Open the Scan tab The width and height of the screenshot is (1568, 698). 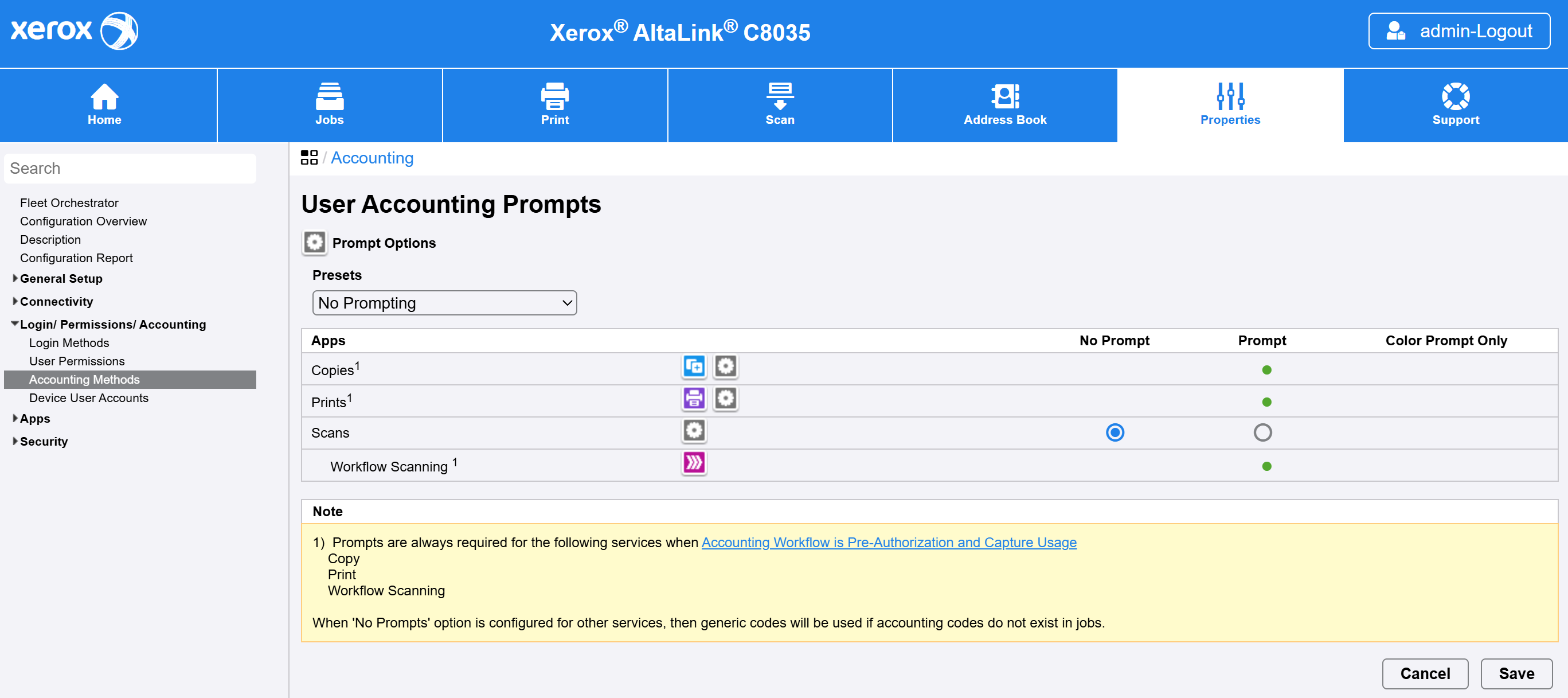click(780, 105)
